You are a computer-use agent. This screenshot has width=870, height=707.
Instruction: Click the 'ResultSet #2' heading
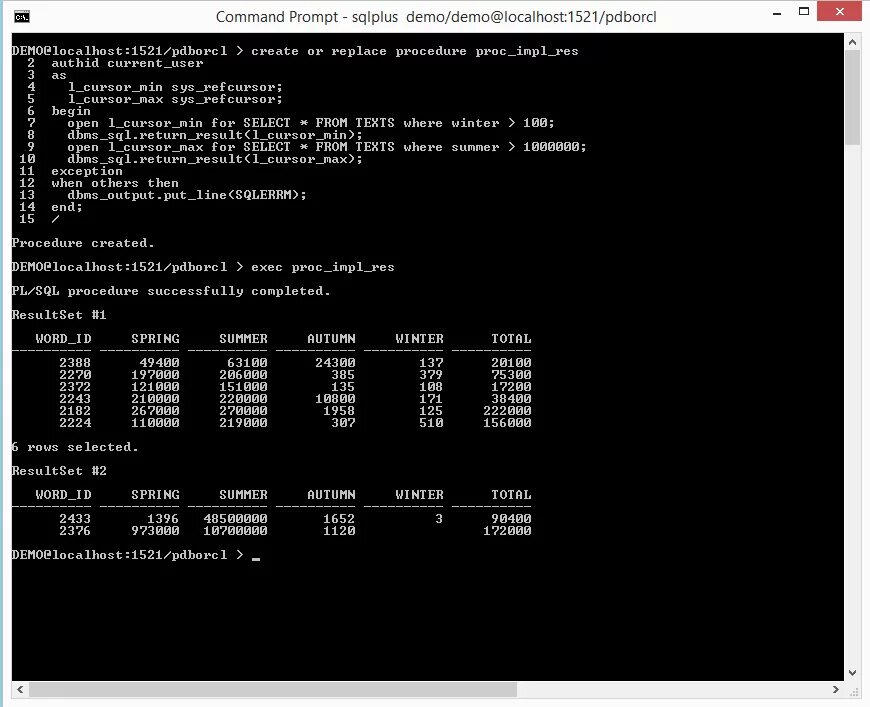click(59, 471)
